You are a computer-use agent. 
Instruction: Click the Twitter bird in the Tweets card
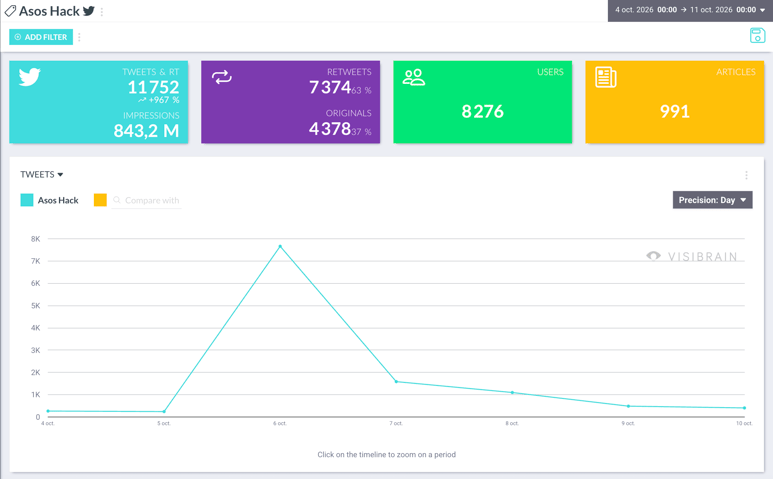click(x=30, y=77)
